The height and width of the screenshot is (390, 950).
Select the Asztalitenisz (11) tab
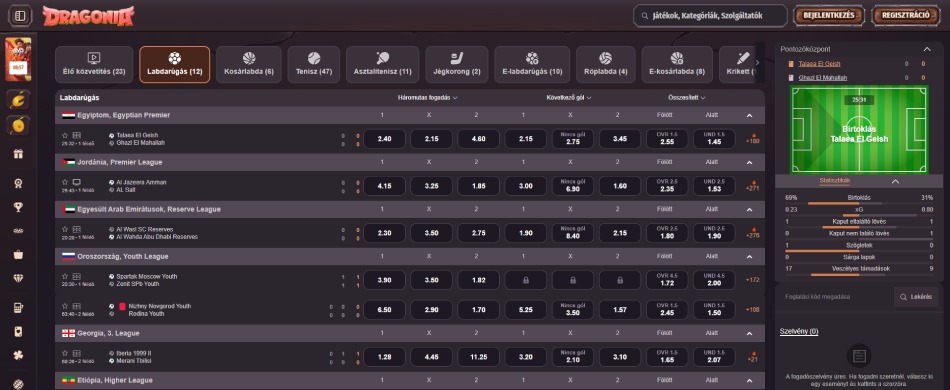coord(382,65)
